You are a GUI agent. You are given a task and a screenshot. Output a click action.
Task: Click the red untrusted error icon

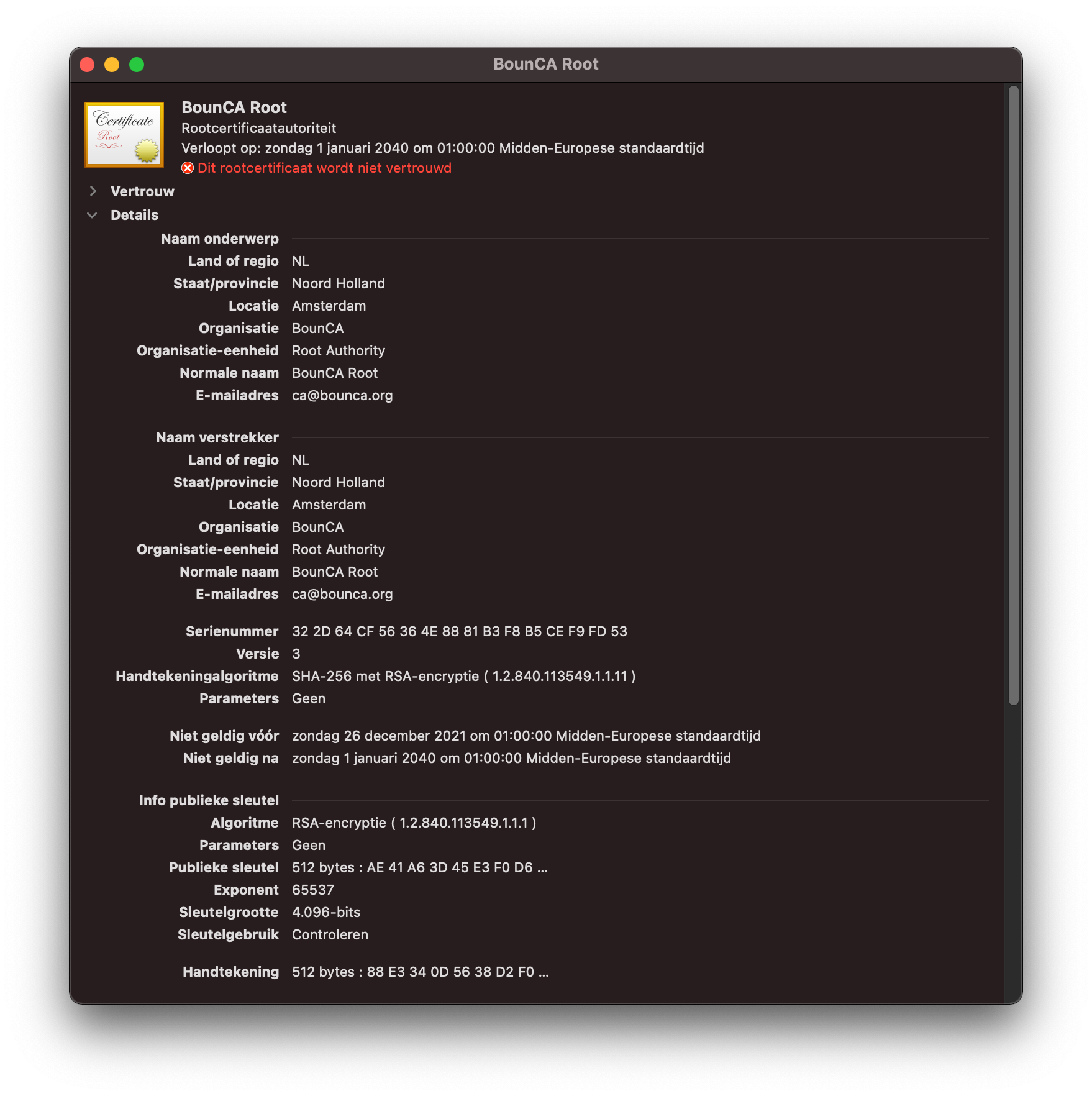pos(188,168)
